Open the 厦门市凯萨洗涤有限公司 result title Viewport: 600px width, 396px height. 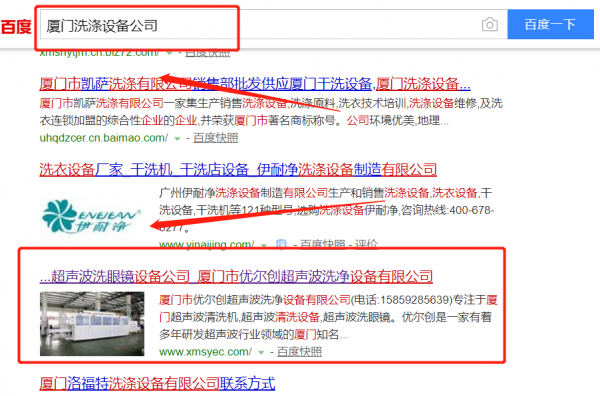pyautogui.click(x=255, y=83)
